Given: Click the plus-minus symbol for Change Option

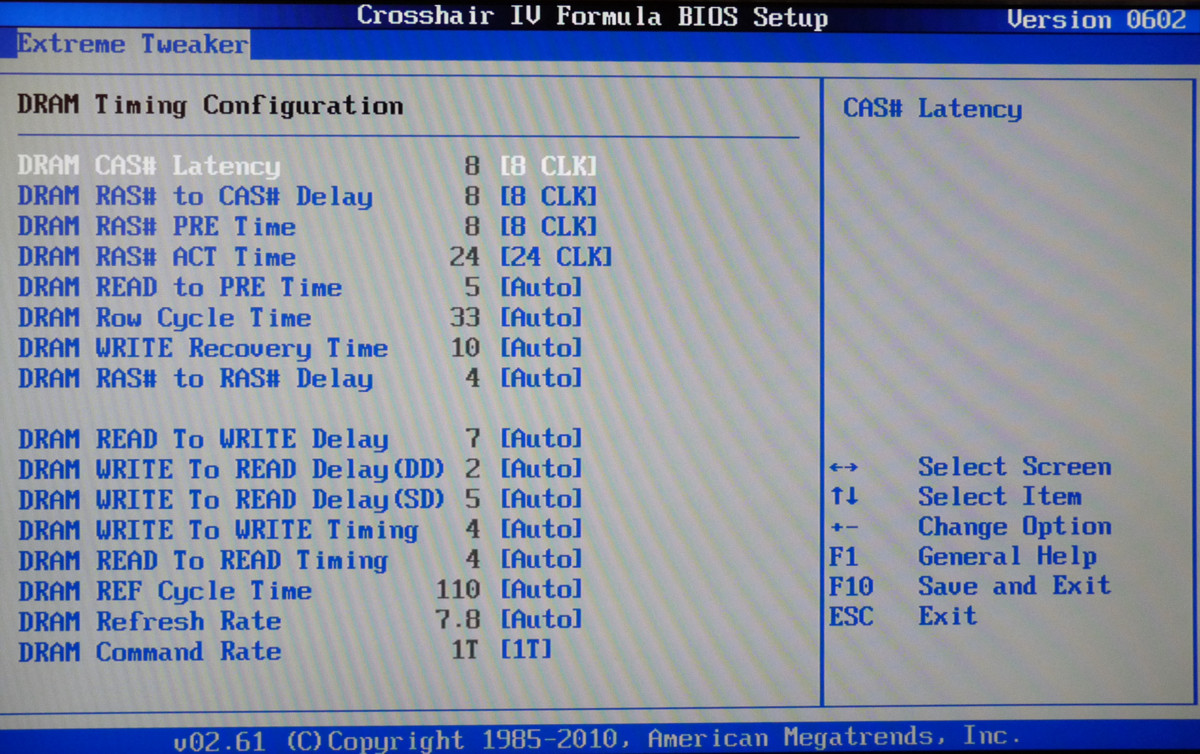Looking at the screenshot, I should (844, 527).
